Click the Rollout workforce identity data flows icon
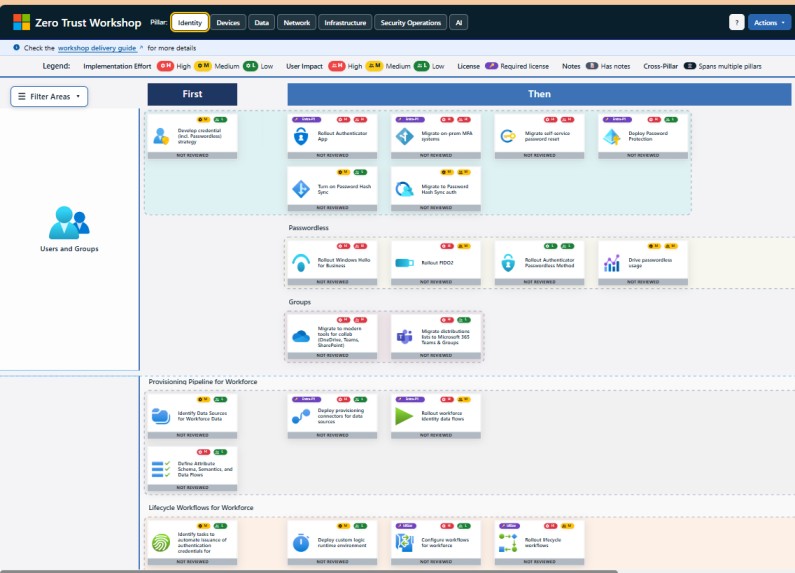The width and height of the screenshot is (795, 573). point(404,415)
